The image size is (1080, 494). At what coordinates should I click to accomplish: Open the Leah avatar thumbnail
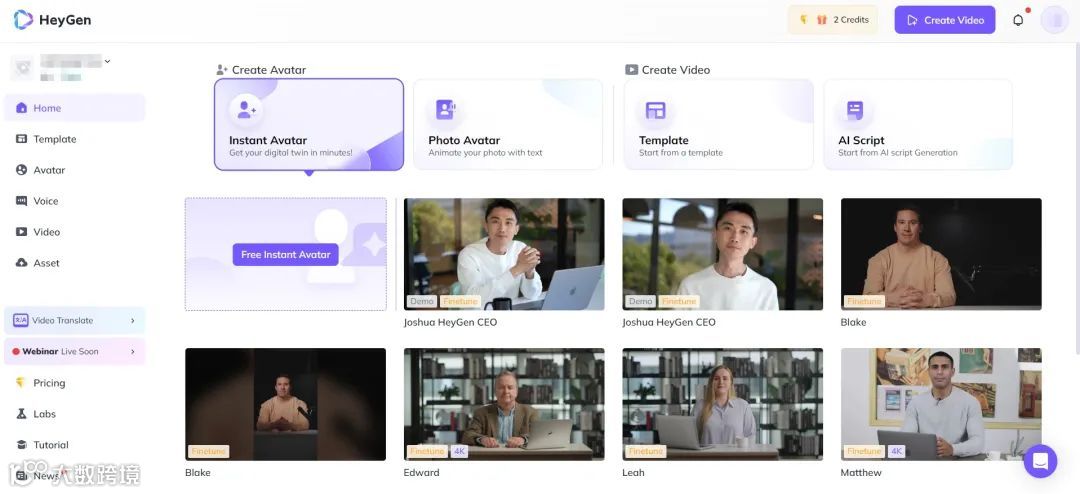point(723,404)
